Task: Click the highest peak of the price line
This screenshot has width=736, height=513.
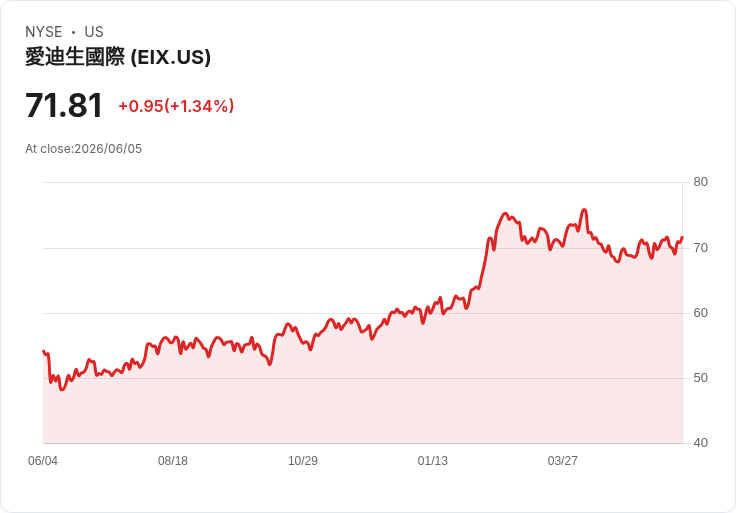Action: (x=584, y=210)
